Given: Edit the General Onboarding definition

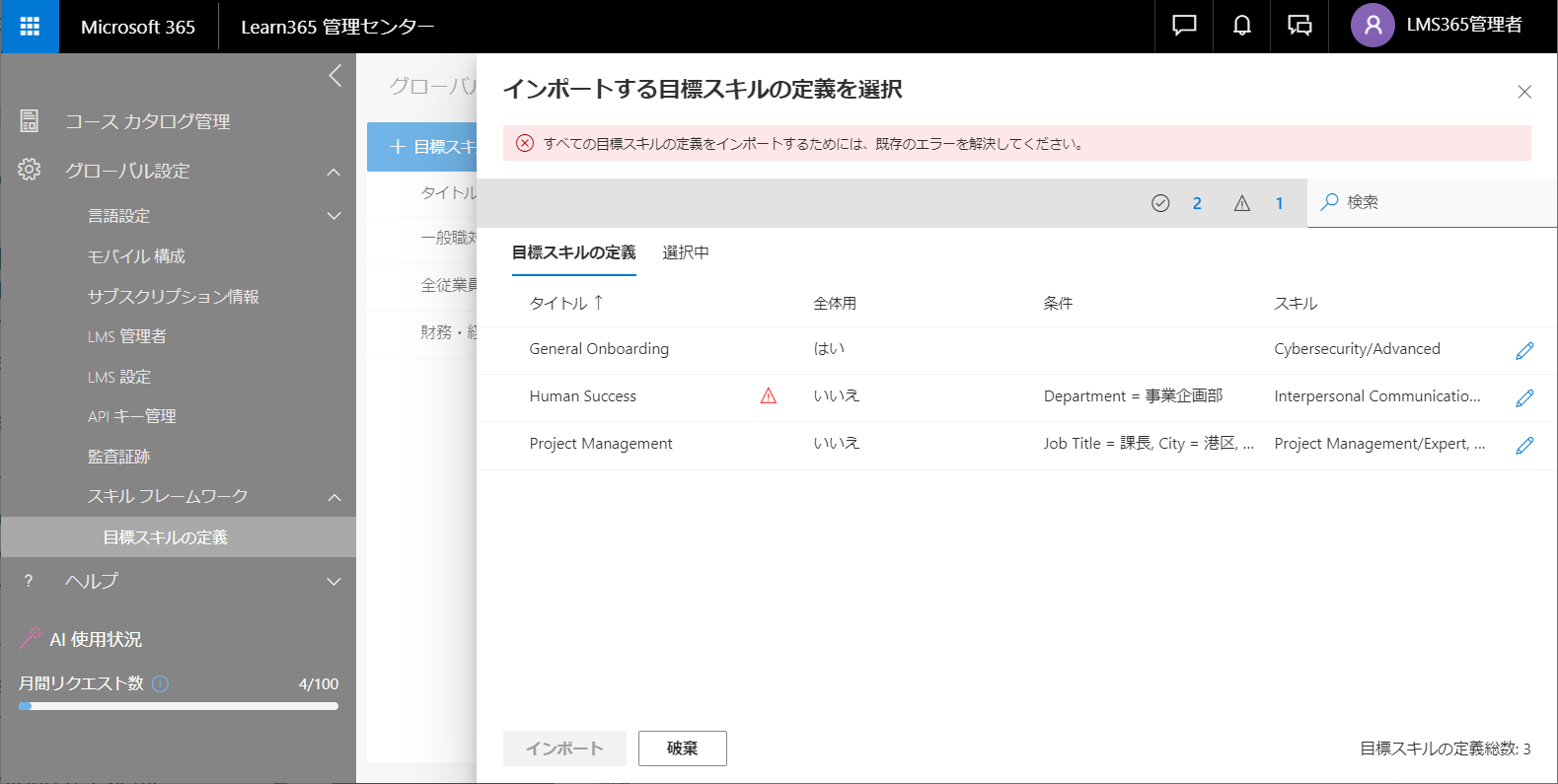Looking at the screenshot, I should tap(1524, 350).
